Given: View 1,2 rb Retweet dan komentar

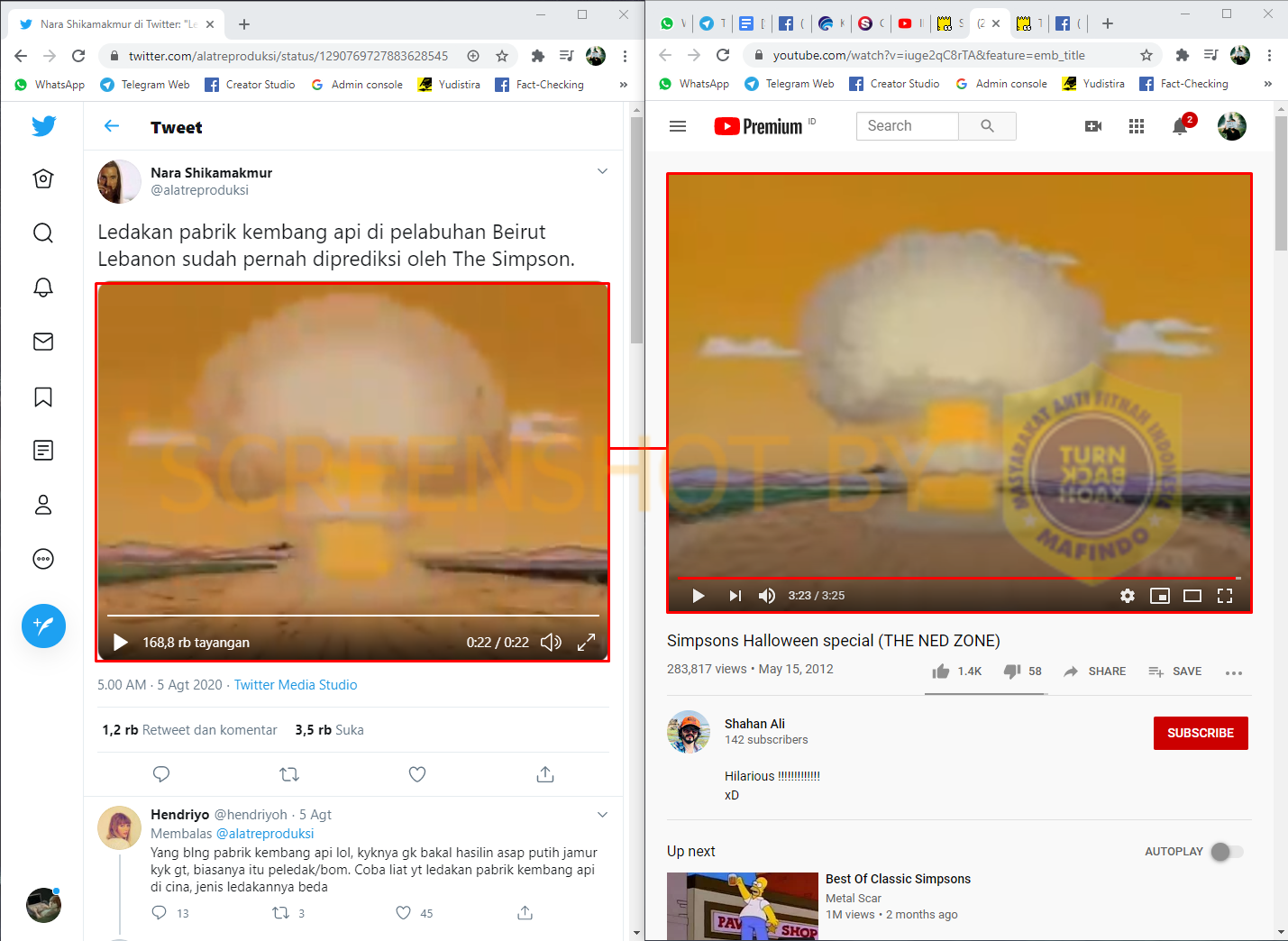Looking at the screenshot, I should click(189, 730).
